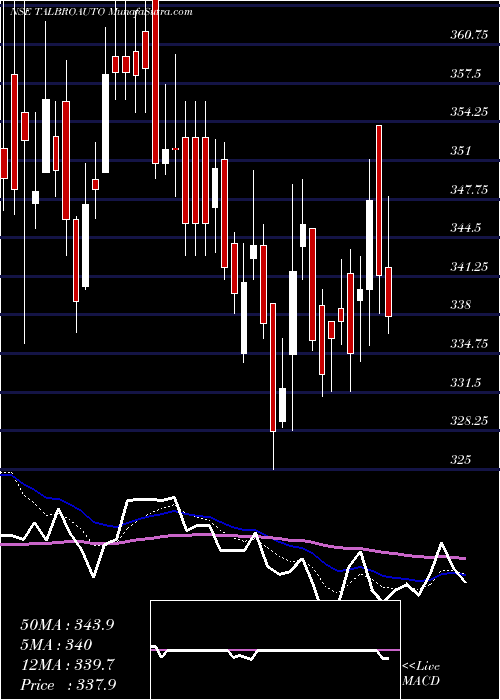Screen dimensions: 500x700
Task: Click the 357.5 price axis label
Action: [466, 73]
